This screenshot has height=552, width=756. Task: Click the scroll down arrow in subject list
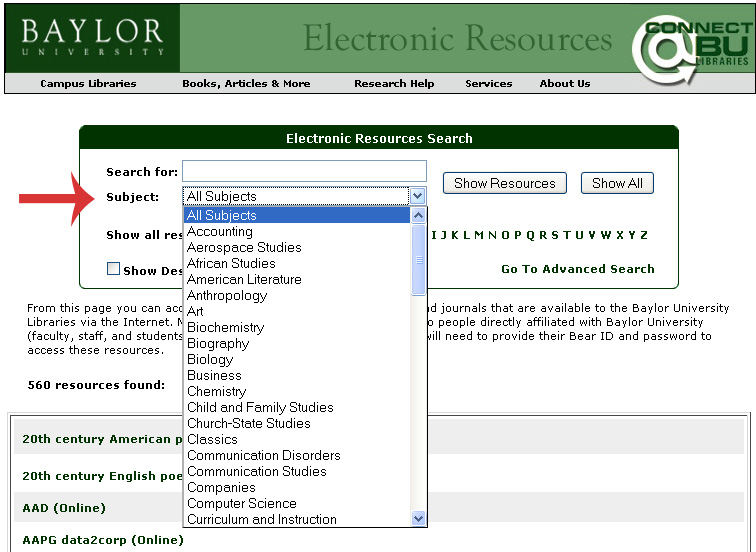[x=419, y=518]
